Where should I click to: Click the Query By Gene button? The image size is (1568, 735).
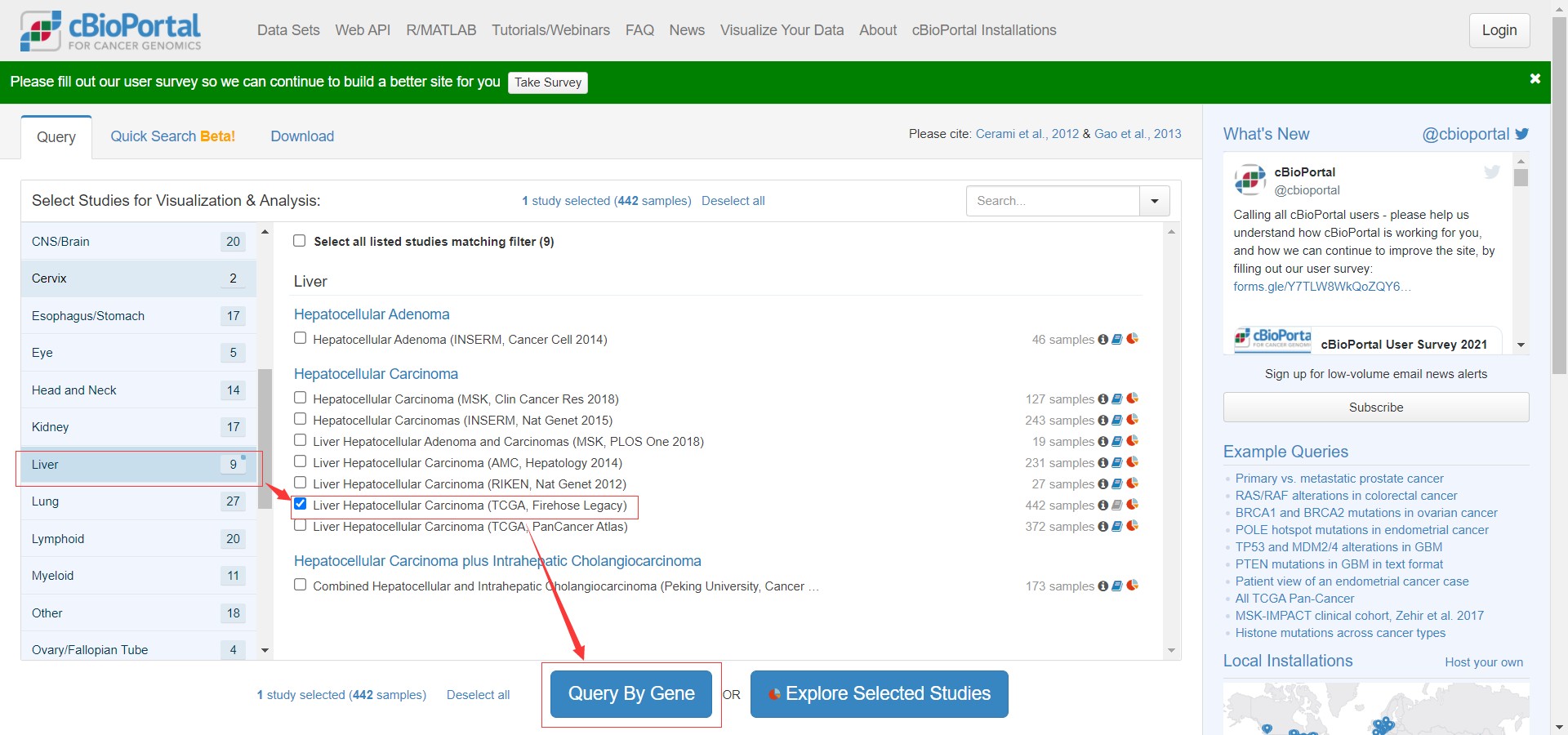pos(631,694)
